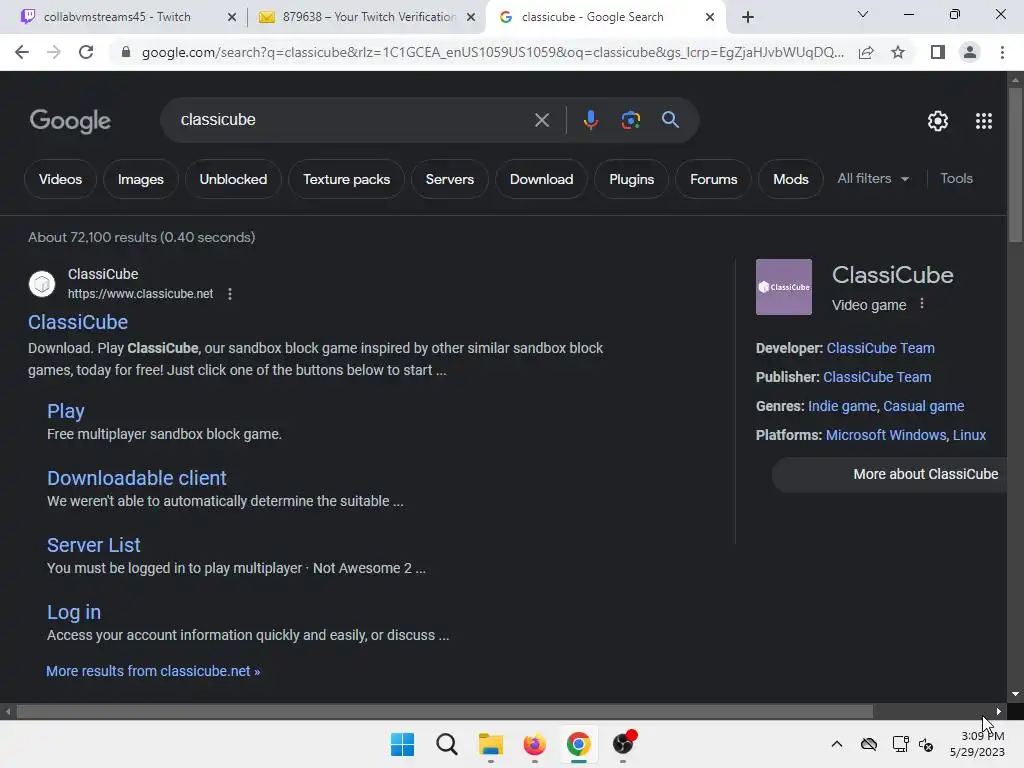Filter results by Images
Image resolution: width=1024 pixels, height=768 pixels.
tap(140, 179)
